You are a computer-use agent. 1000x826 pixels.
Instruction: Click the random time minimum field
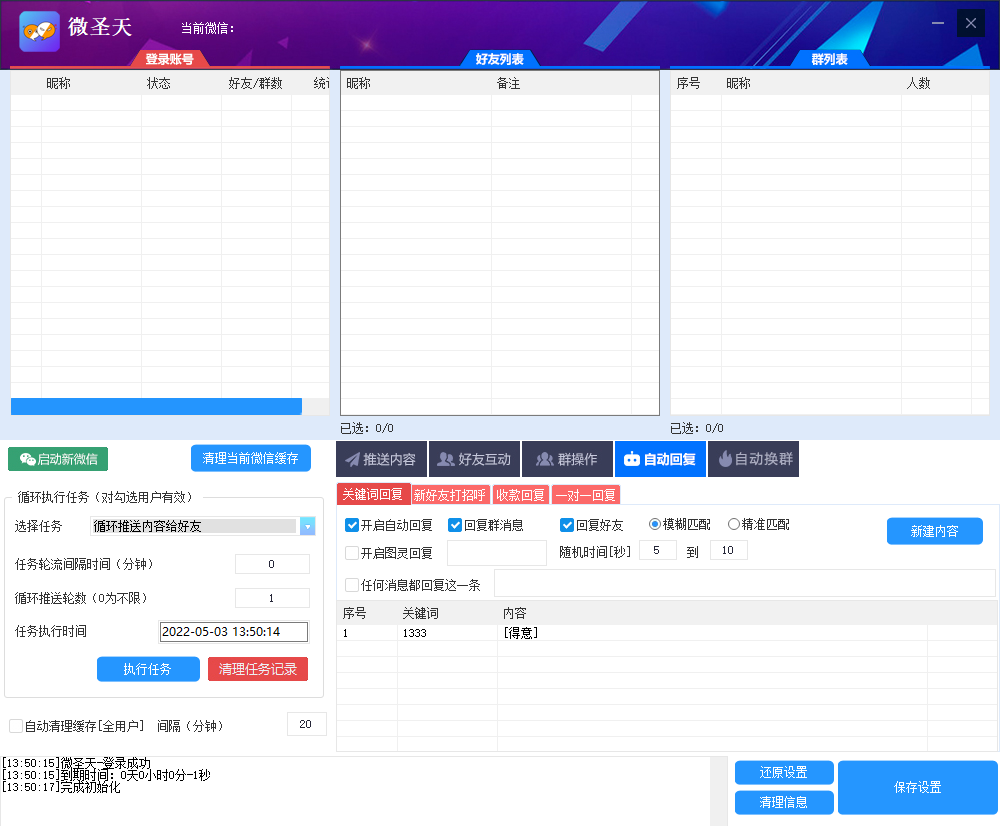(657, 550)
